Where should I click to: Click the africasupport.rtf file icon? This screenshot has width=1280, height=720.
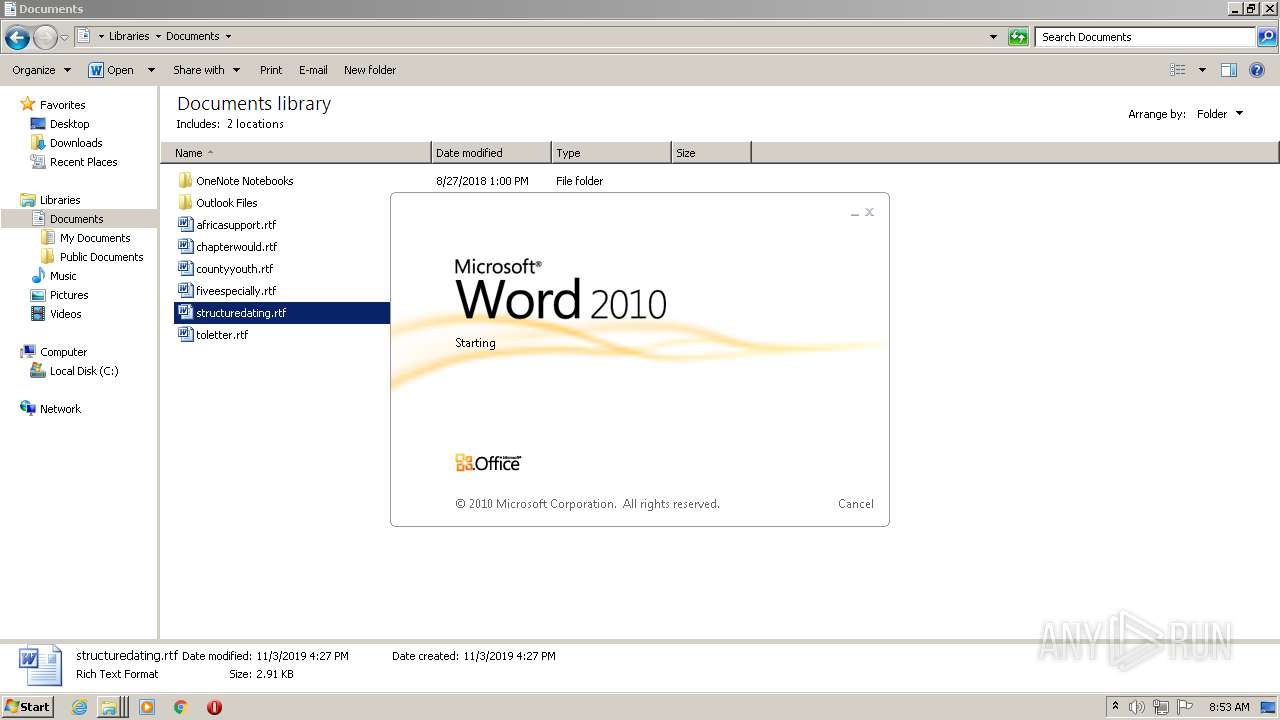[185, 225]
